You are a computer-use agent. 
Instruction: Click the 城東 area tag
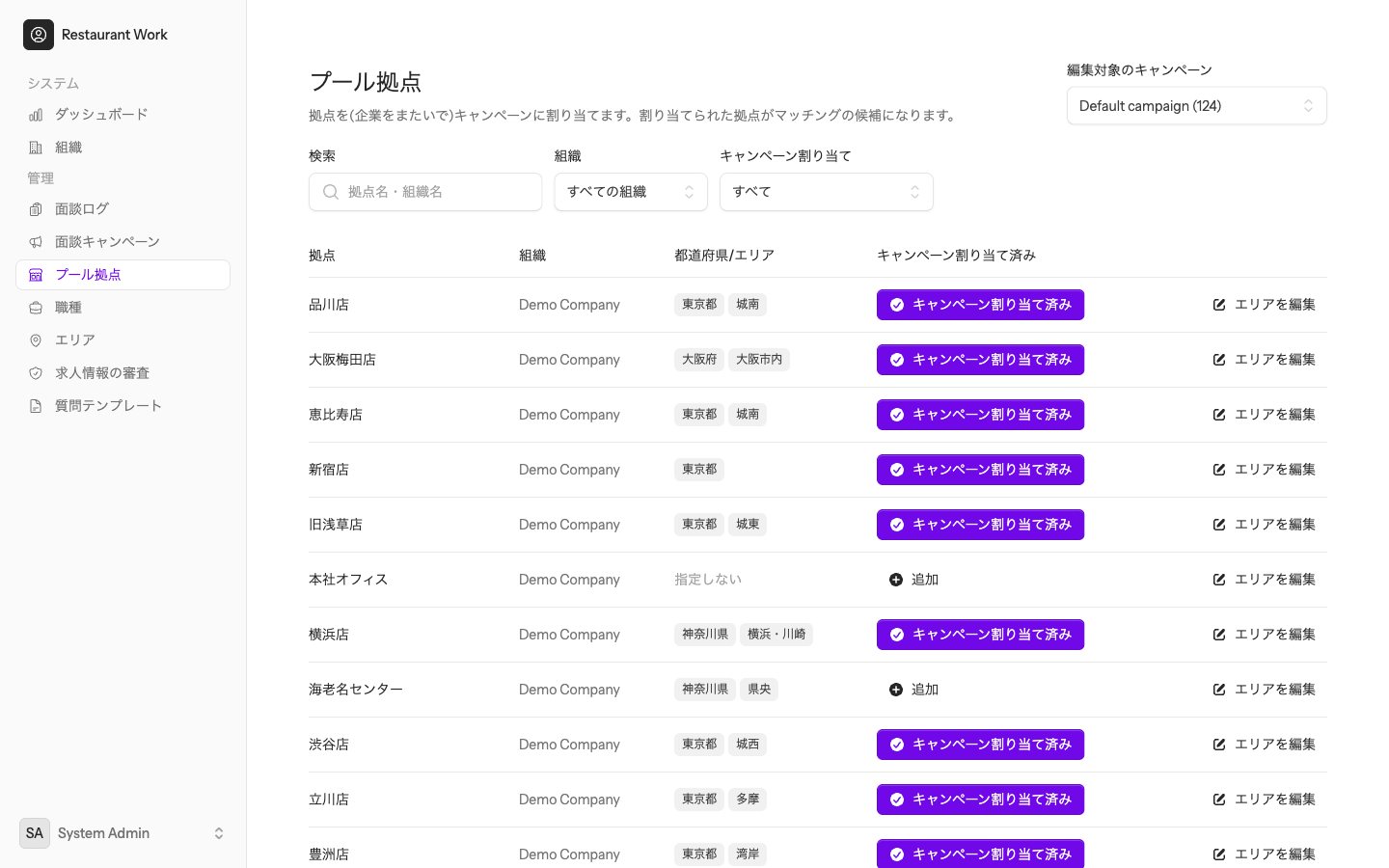coord(748,525)
